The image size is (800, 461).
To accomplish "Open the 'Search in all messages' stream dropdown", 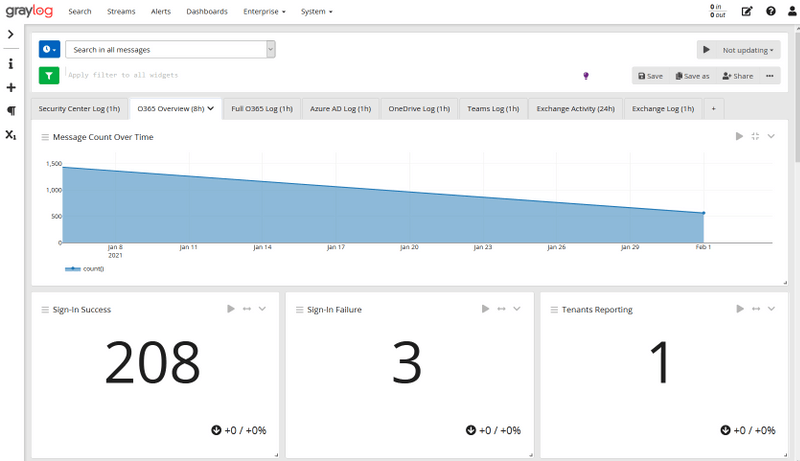I will [170, 49].
